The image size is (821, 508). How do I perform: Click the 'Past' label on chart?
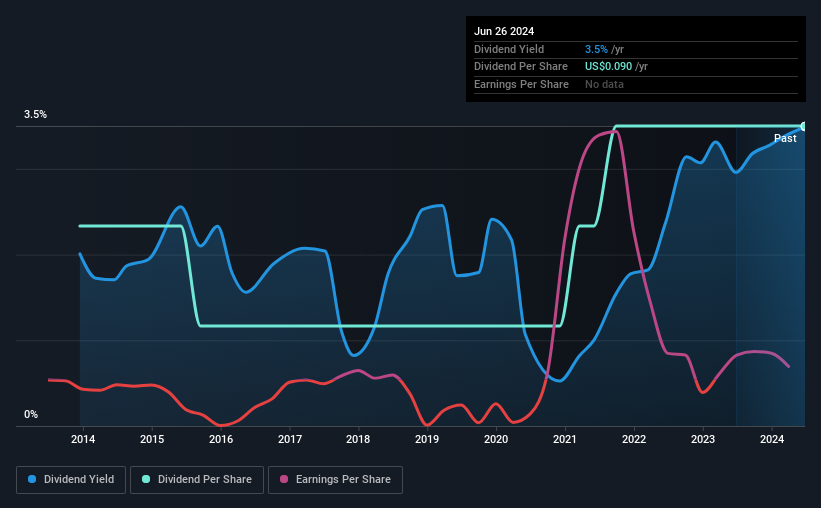pyautogui.click(x=785, y=138)
